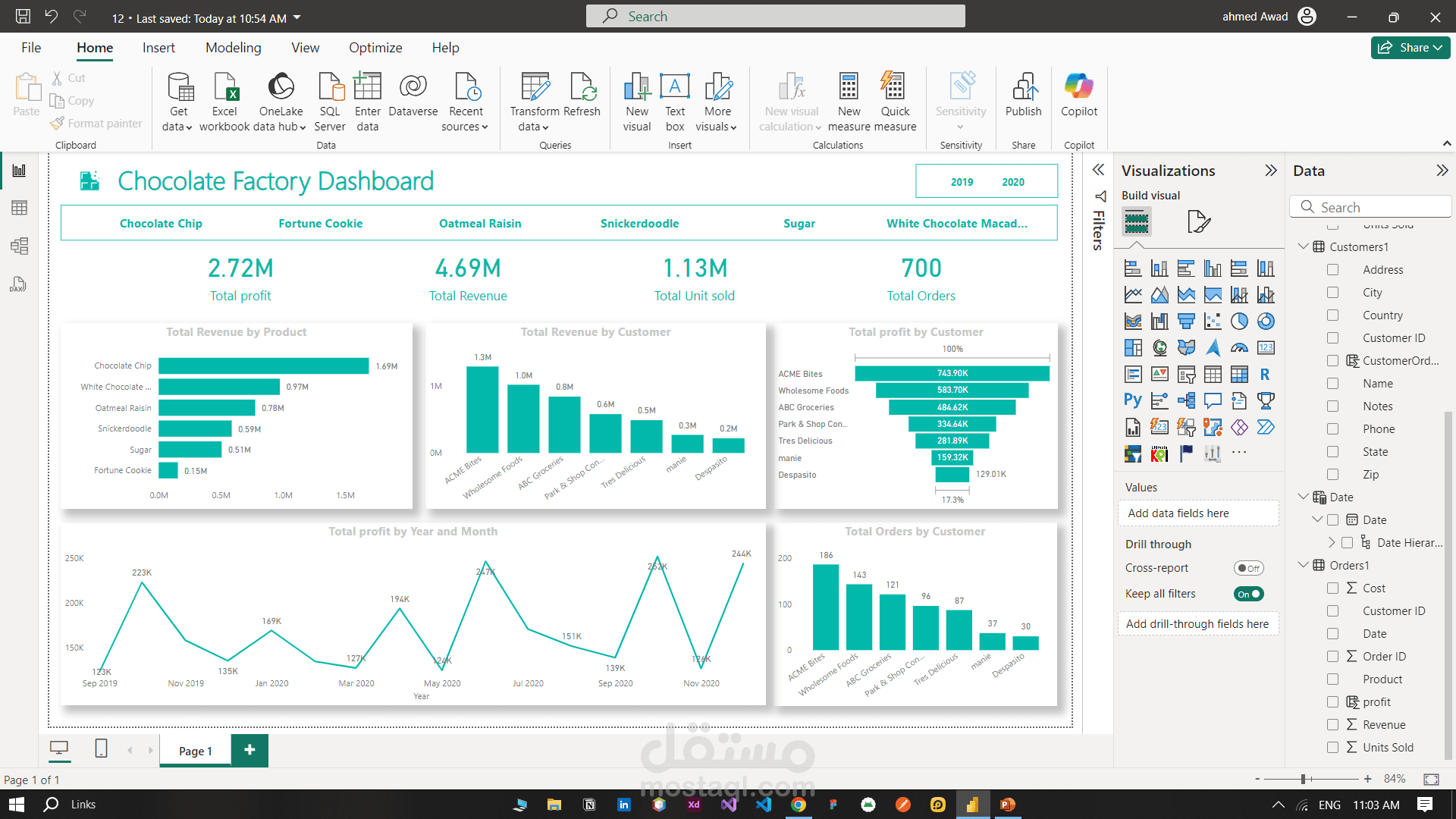The width and height of the screenshot is (1456, 819).
Task: Switch to Model view in the sidebar
Action: click(19, 246)
